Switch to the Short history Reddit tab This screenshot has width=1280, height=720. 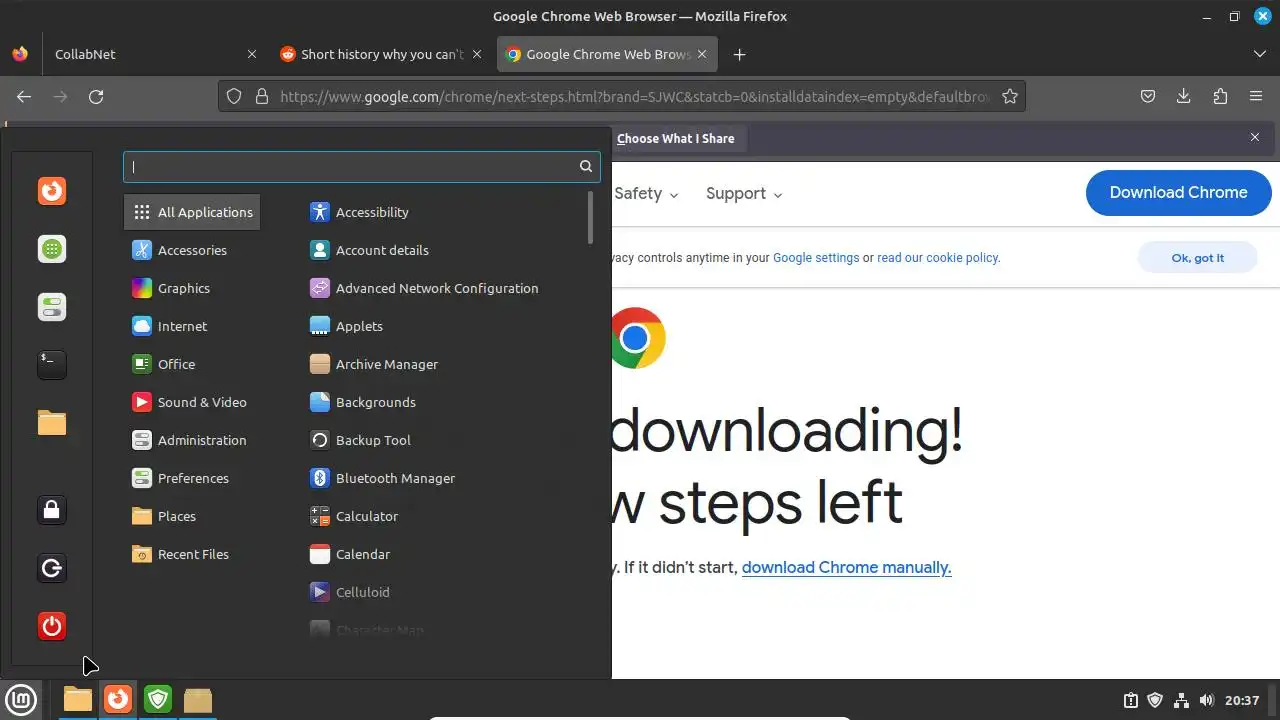(381, 54)
